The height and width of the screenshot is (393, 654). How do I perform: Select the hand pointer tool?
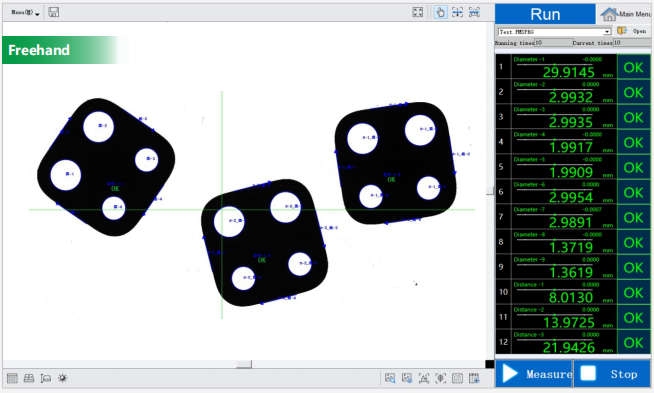[440, 12]
